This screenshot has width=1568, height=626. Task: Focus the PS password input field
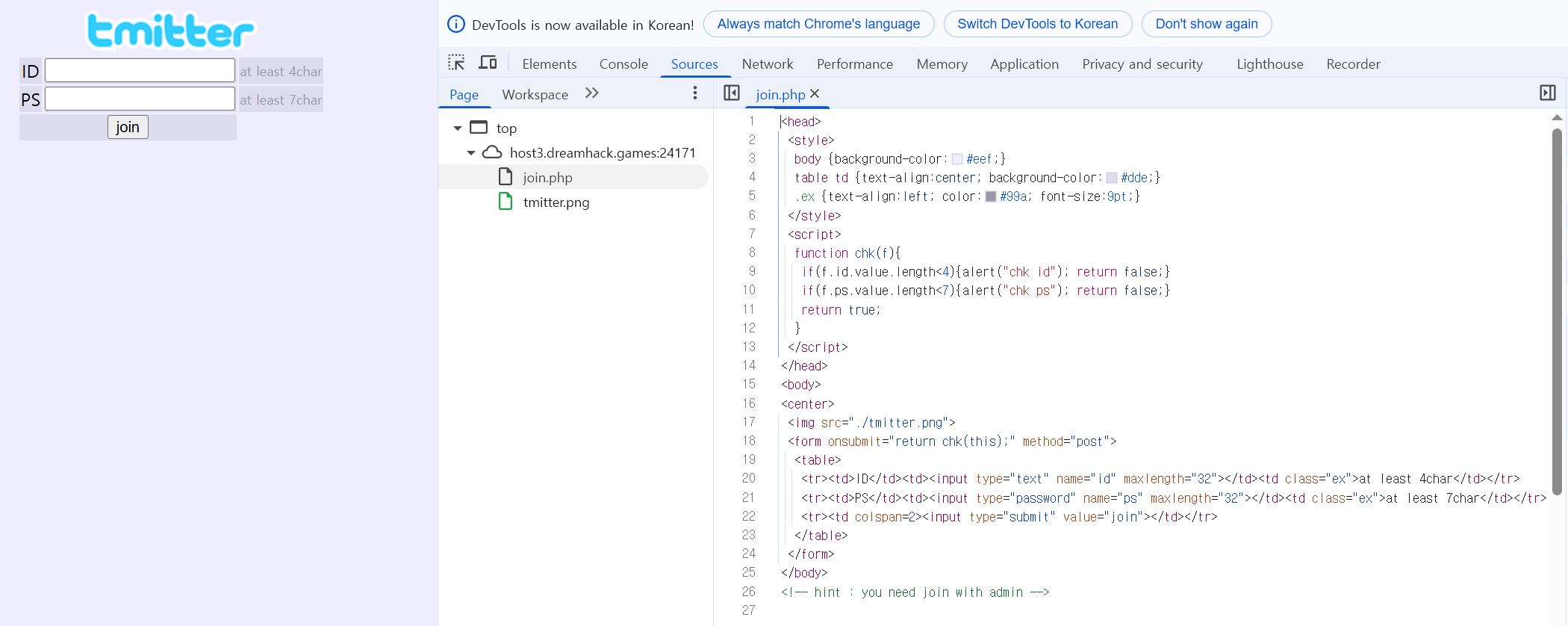[140, 99]
